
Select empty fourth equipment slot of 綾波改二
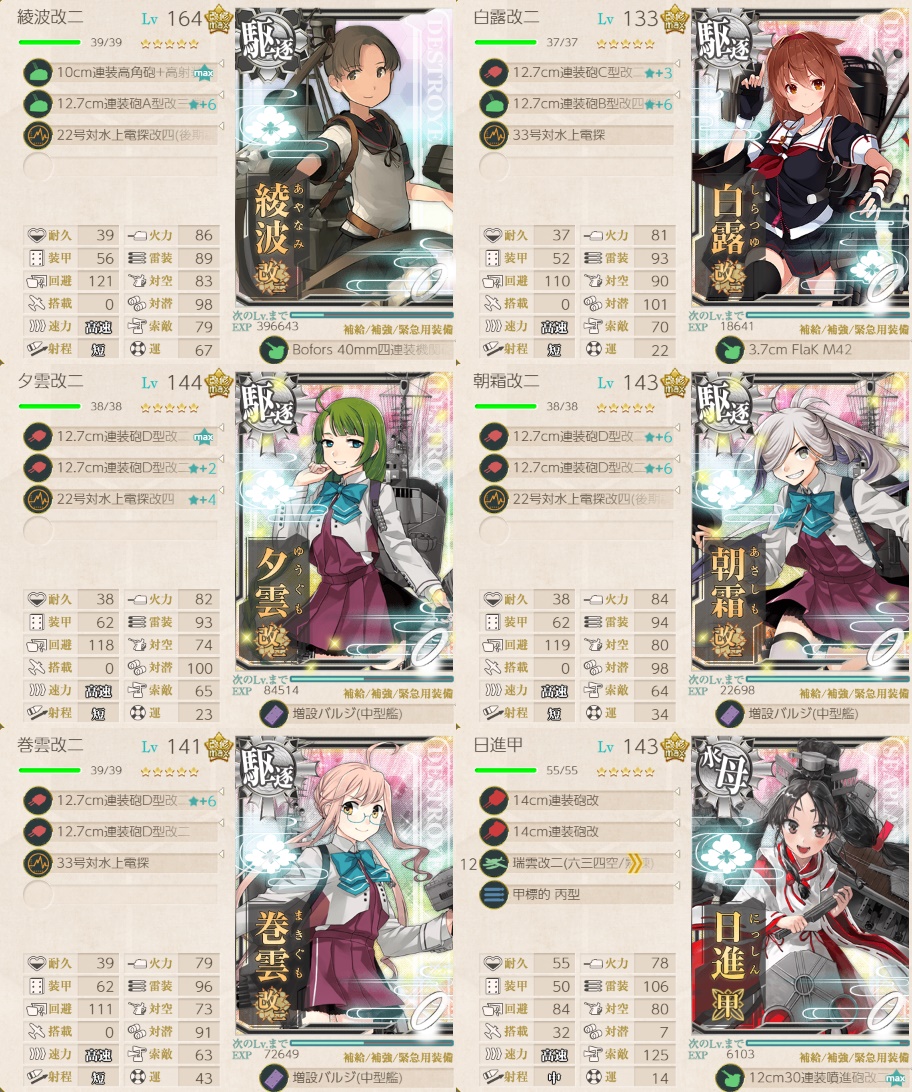122,166
